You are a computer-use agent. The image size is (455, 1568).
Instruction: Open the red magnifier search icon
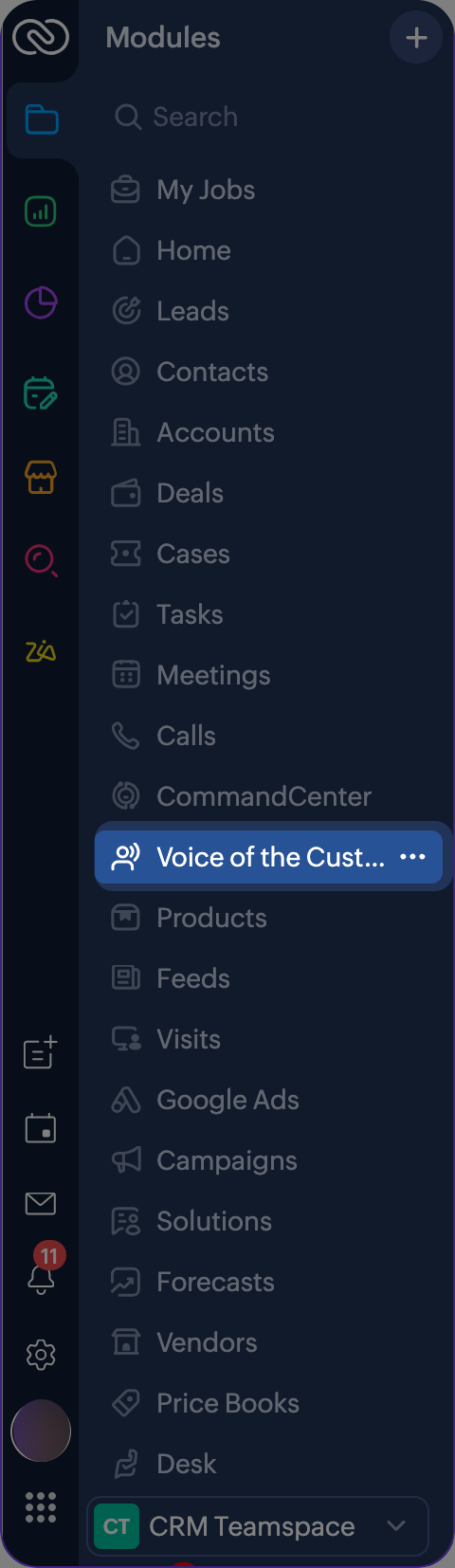tap(41, 561)
